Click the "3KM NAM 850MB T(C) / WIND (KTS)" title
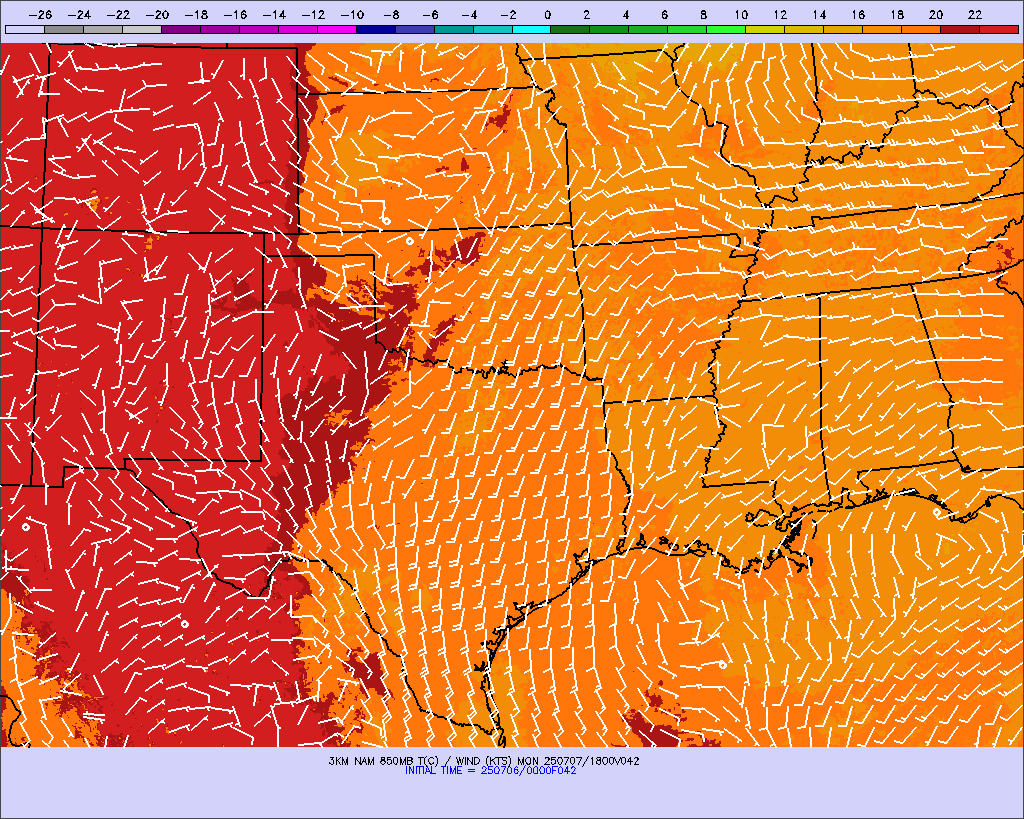 click(x=421, y=761)
